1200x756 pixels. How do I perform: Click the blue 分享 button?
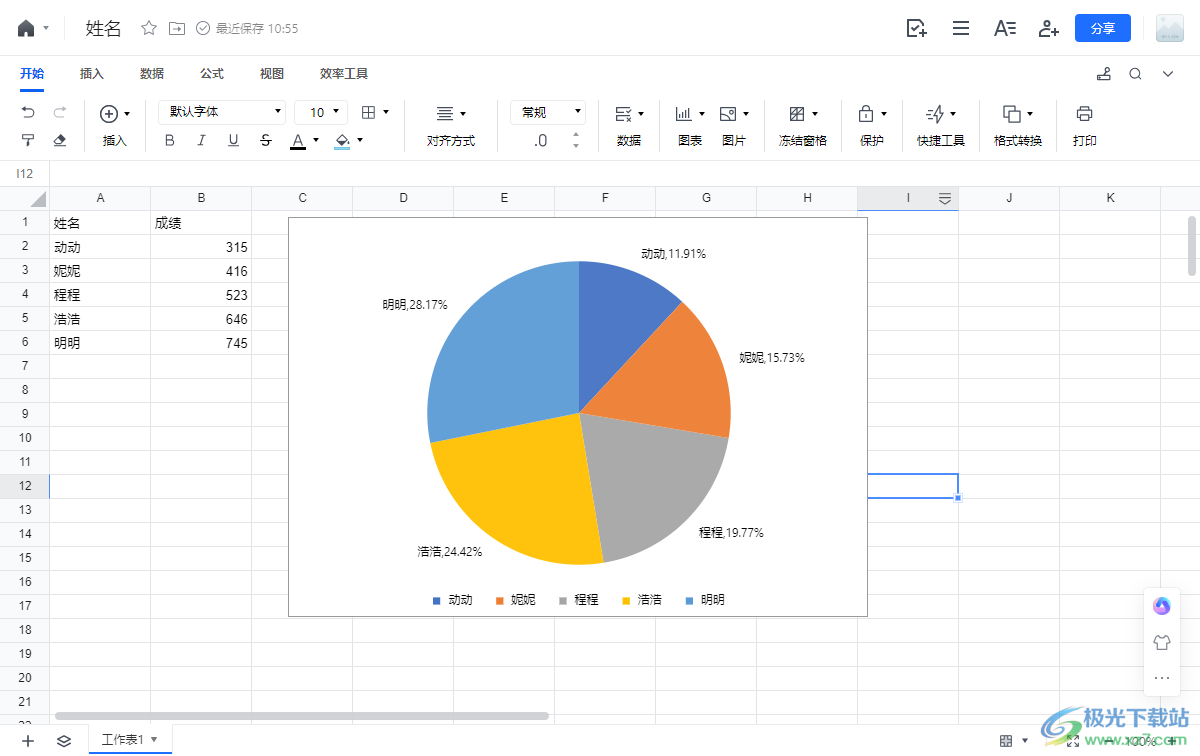point(1103,28)
